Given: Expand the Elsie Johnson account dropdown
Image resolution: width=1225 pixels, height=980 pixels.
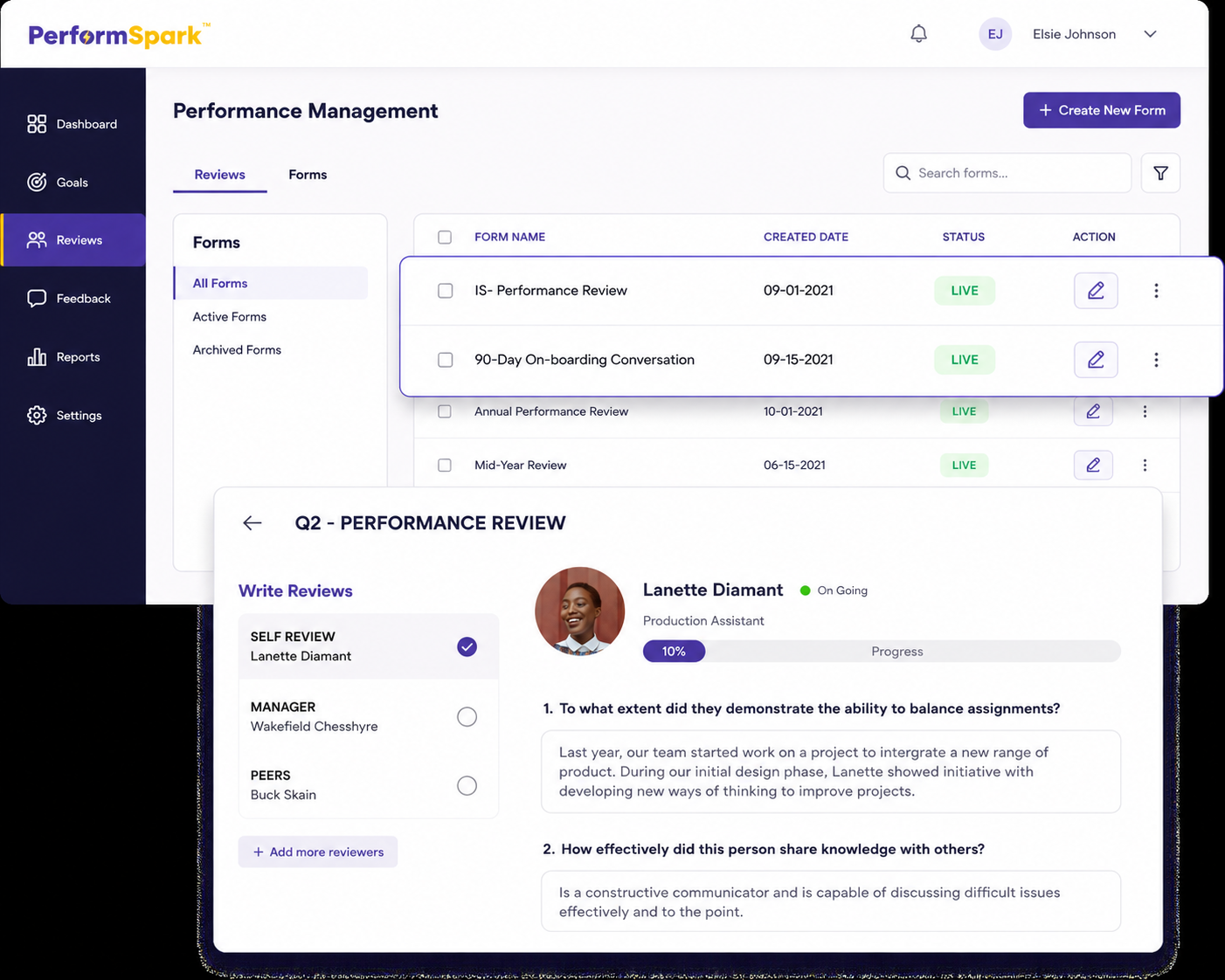Looking at the screenshot, I should click(1150, 34).
